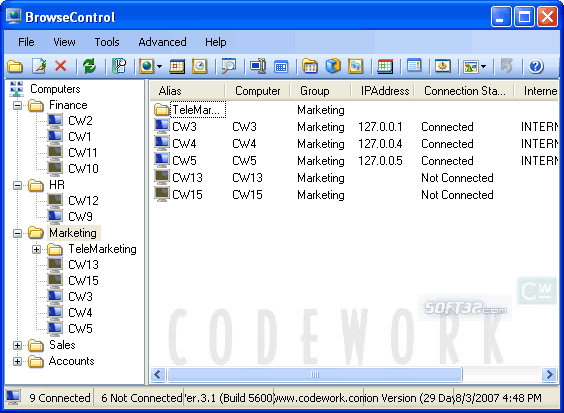This screenshot has height=413, width=564.
Task: Select the Finance folder in the tree
Action: (x=68, y=105)
